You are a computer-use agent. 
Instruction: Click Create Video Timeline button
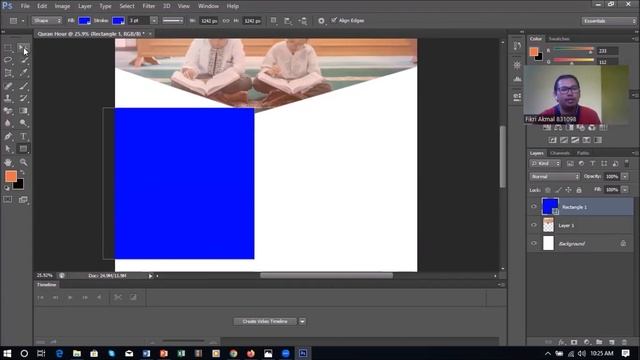point(265,322)
